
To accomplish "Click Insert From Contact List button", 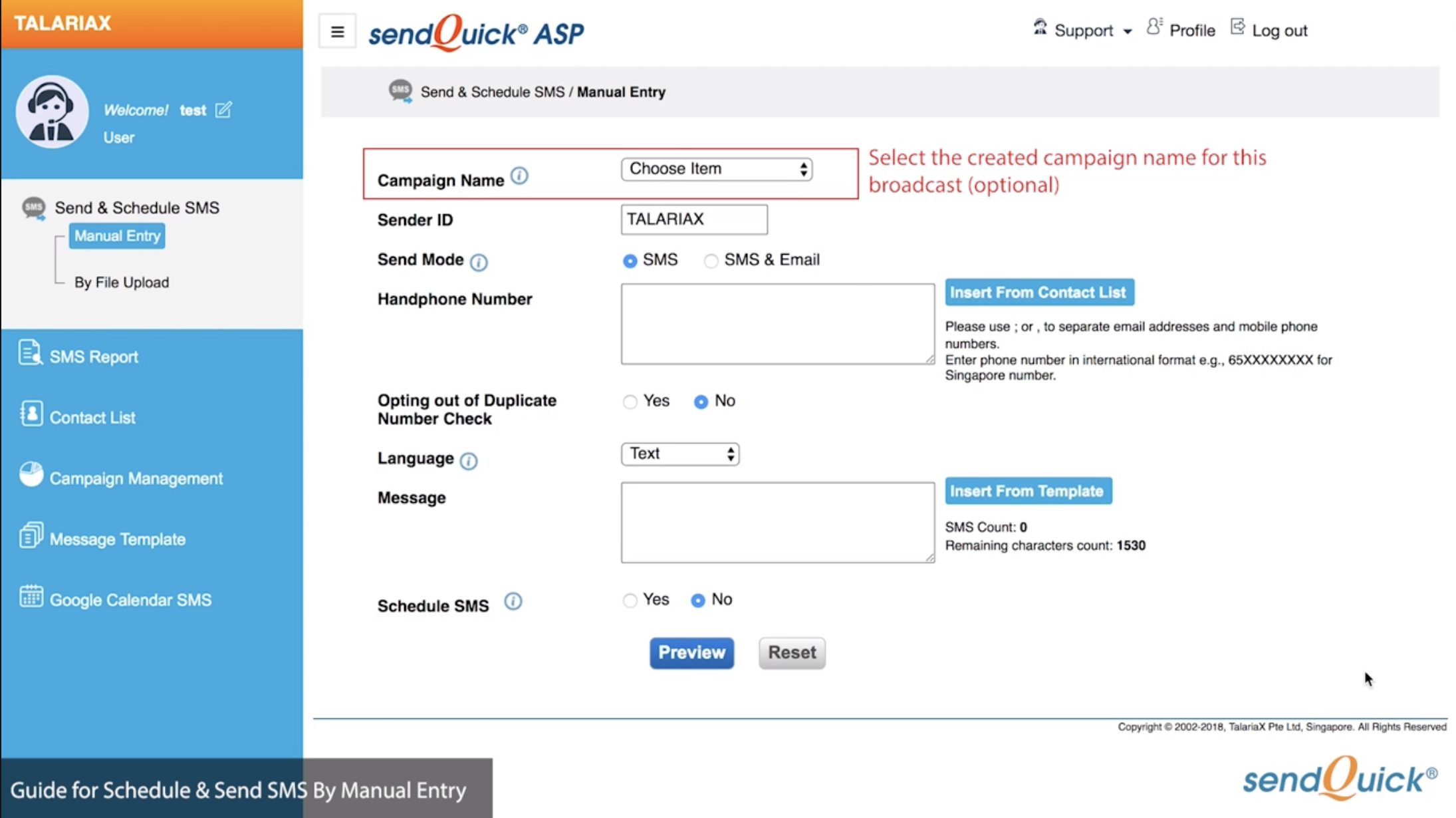I will pyautogui.click(x=1039, y=293).
